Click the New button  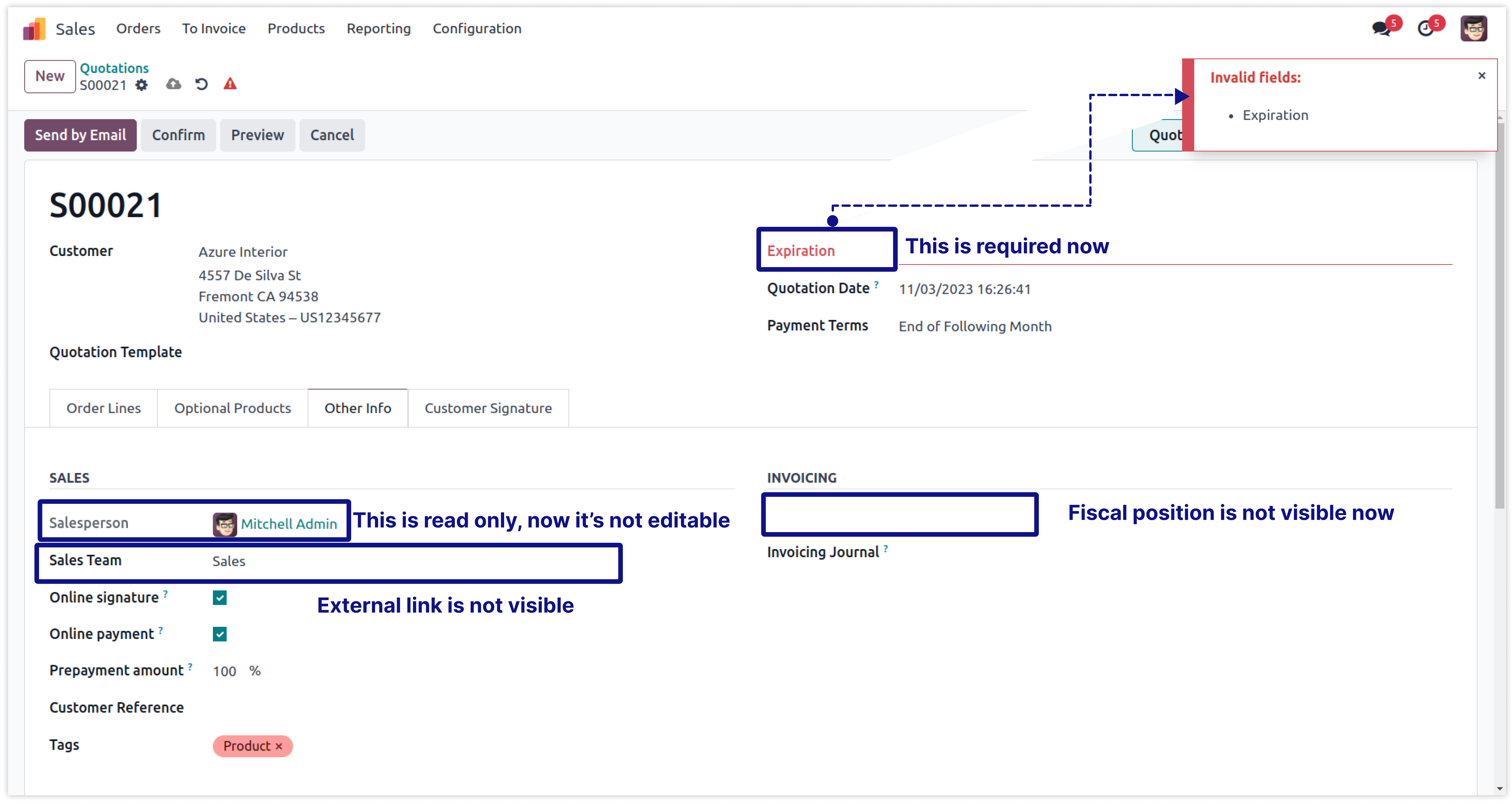50,76
